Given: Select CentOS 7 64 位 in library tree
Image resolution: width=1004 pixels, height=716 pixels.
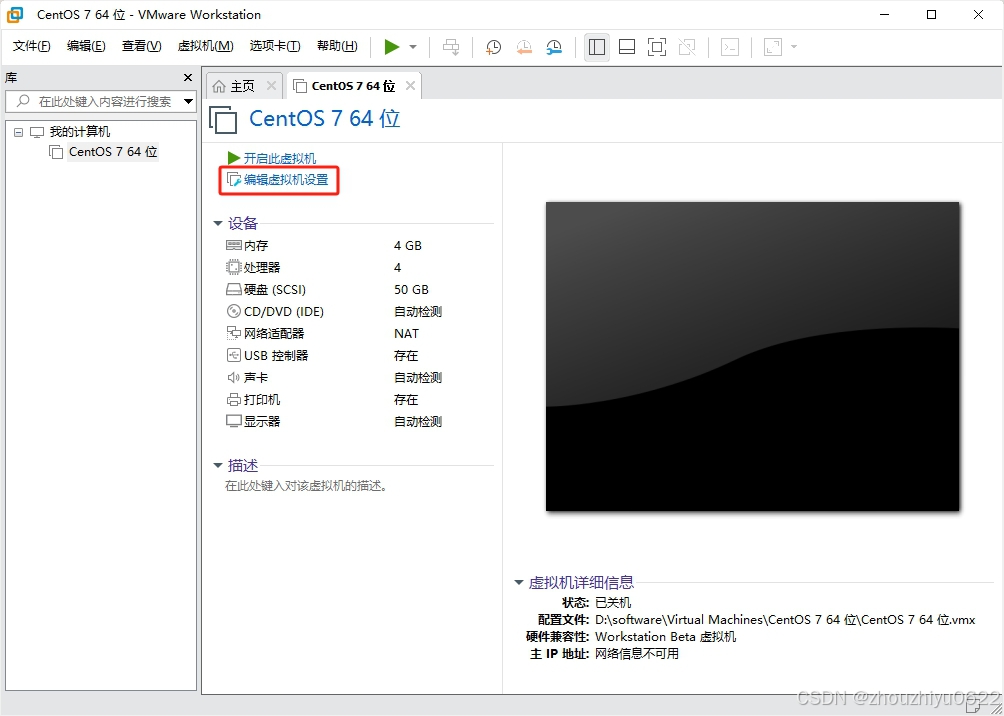Looking at the screenshot, I should coord(113,152).
